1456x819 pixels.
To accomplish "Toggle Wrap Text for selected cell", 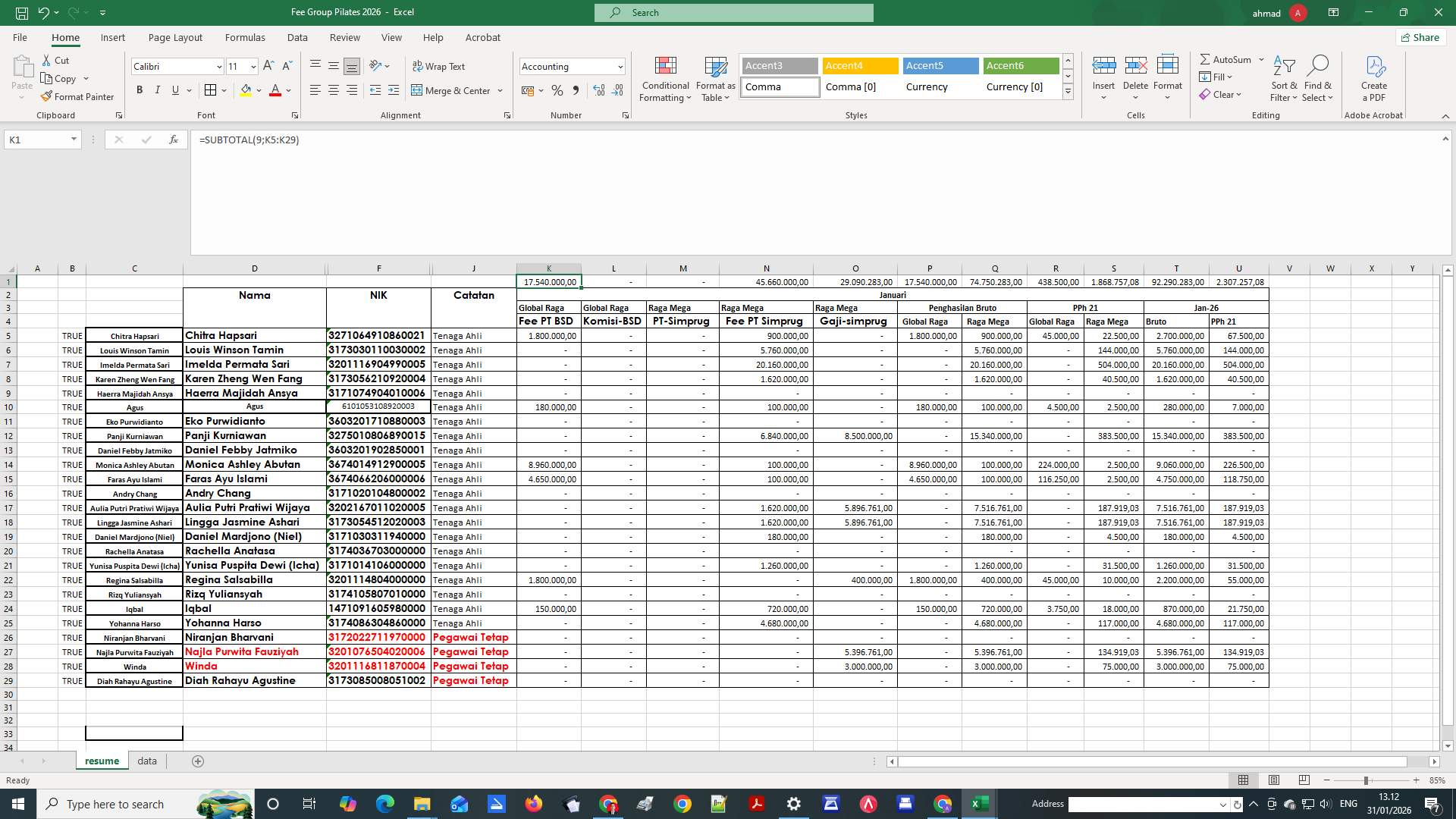I will coord(440,67).
